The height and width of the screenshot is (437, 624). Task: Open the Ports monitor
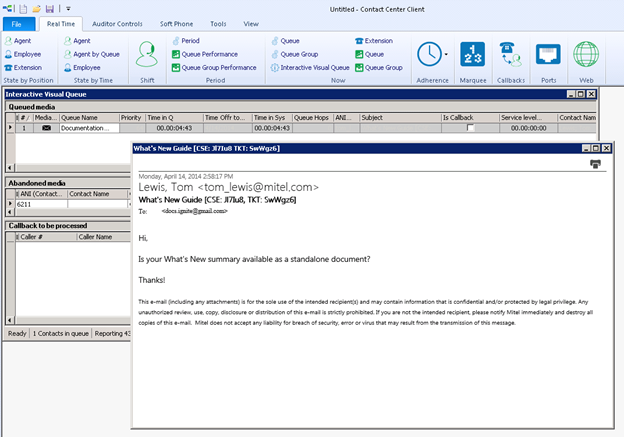coord(548,54)
